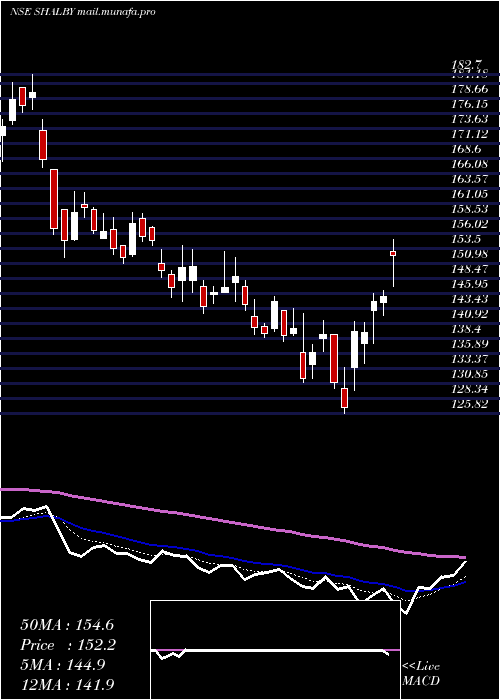The height and width of the screenshot is (700, 500).
Task: Click the 143.43 price level label
Action: [x=469, y=299]
